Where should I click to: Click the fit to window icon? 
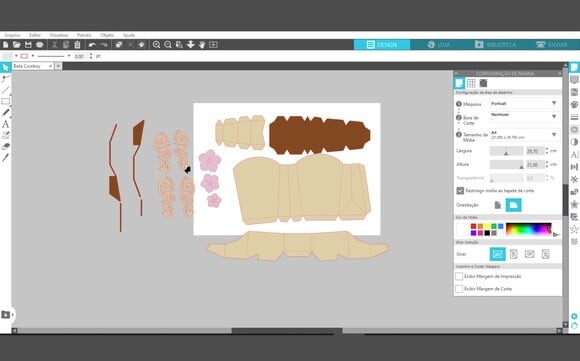[213, 45]
